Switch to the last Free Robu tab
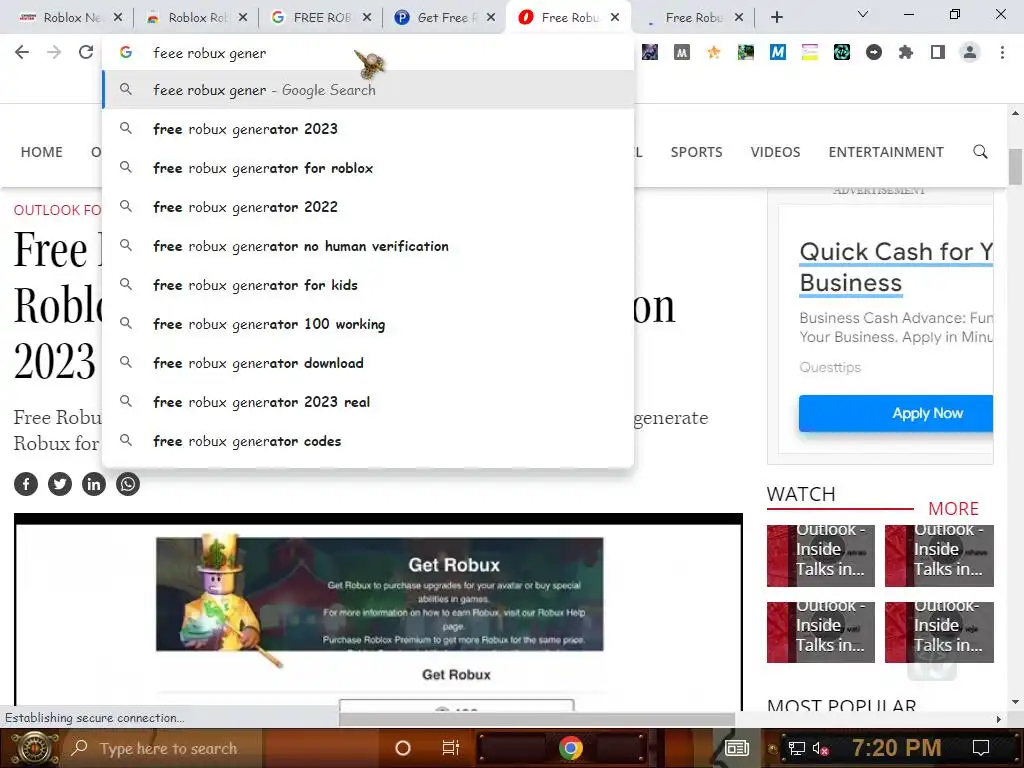This screenshot has height=768, width=1024. (x=691, y=18)
